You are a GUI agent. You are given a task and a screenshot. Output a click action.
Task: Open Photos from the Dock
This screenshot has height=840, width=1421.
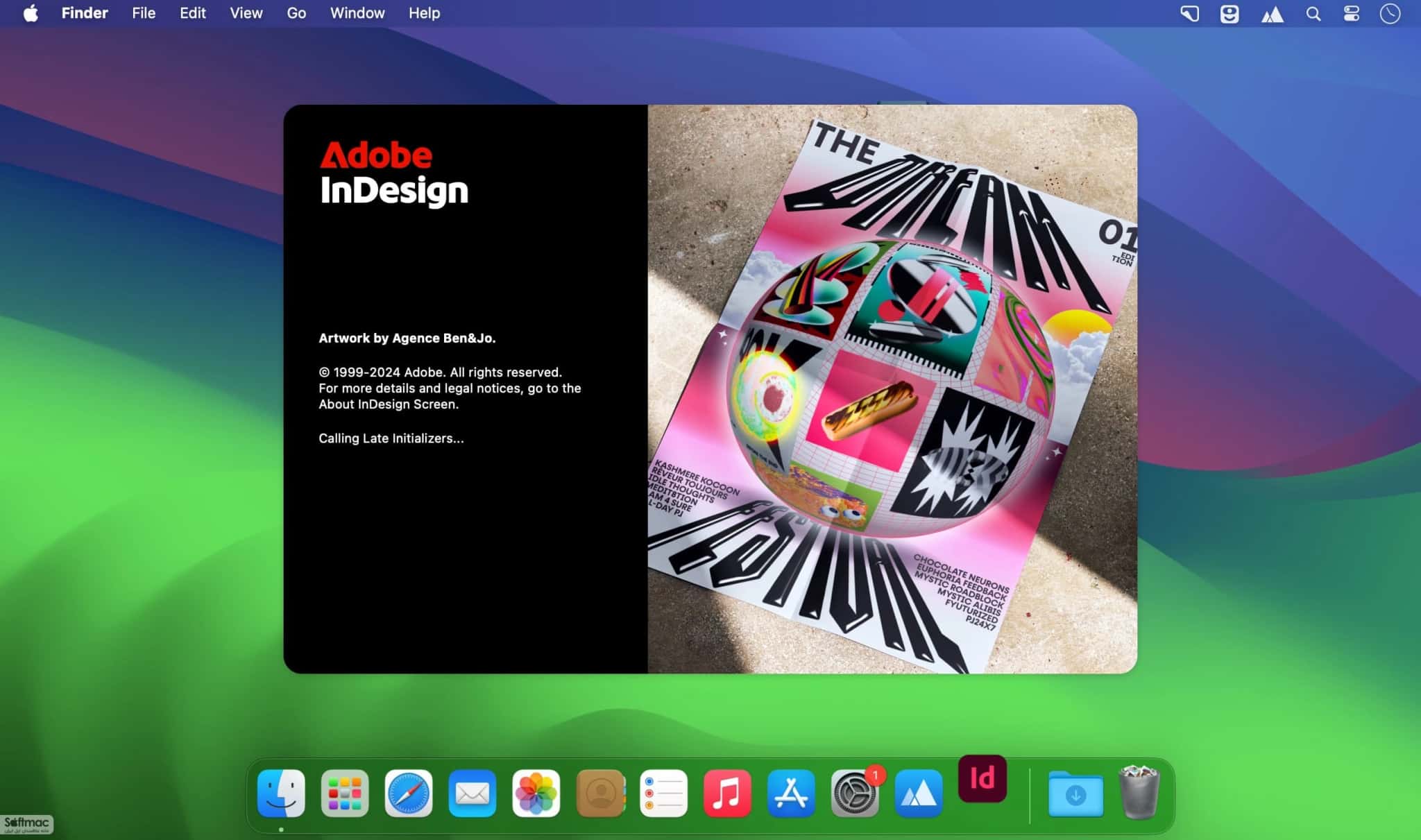[536, 793]
